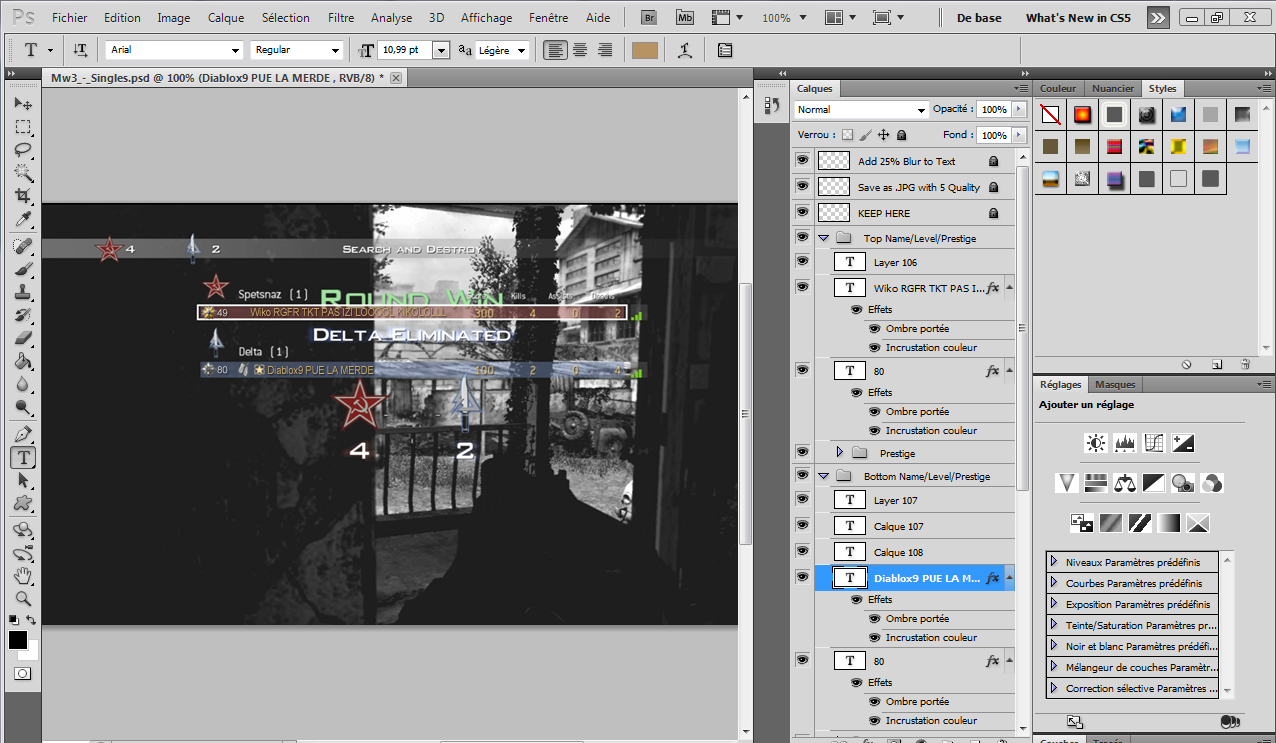Launch Adobe Bridge from top bar
The height and width of the screenshot is (743, 1276).
coord(649,18)
